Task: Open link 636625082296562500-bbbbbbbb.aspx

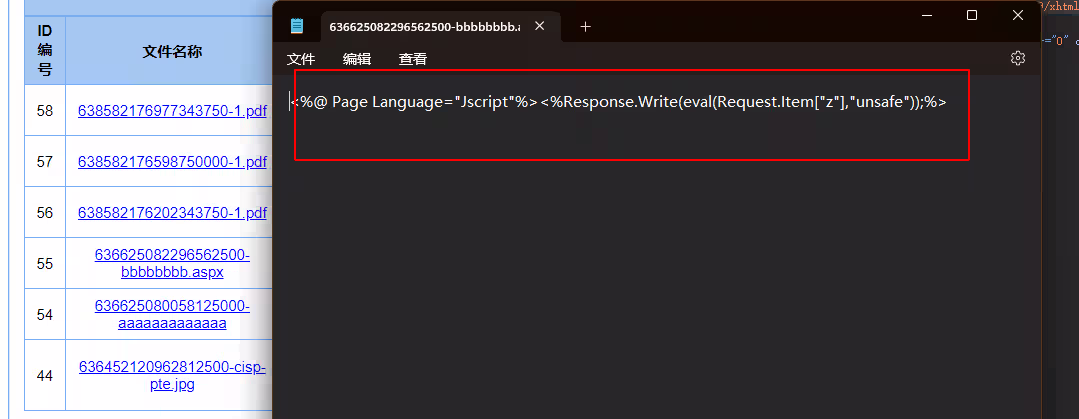Action: click(x=172, y=264)
